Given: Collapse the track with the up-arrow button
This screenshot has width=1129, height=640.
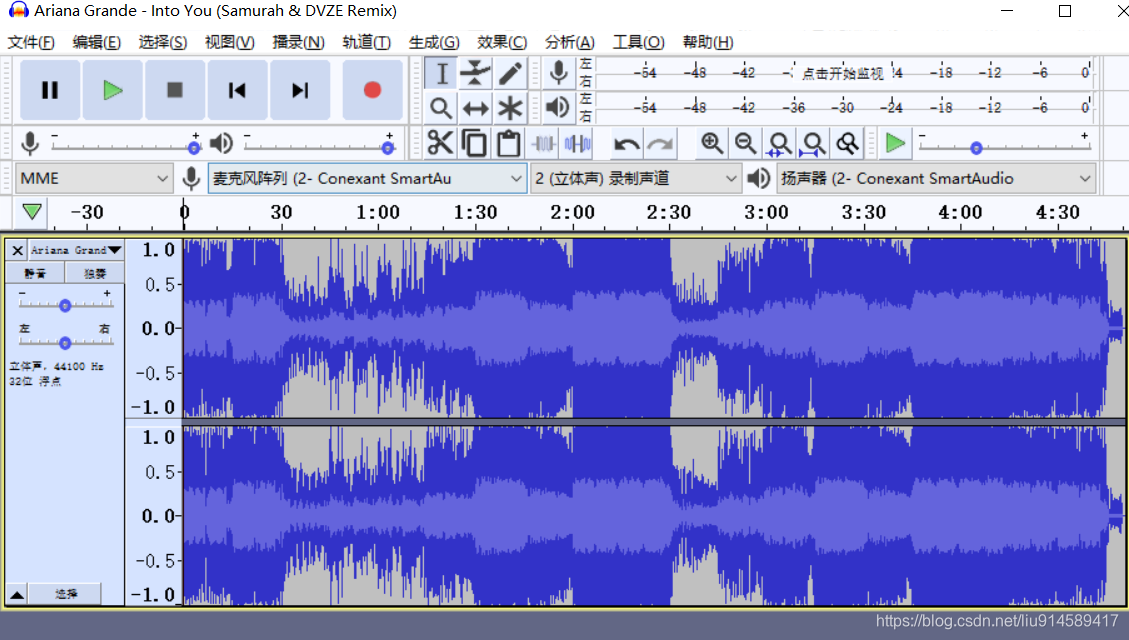Looking at the screenshot, I should click(x=17, y=594).
